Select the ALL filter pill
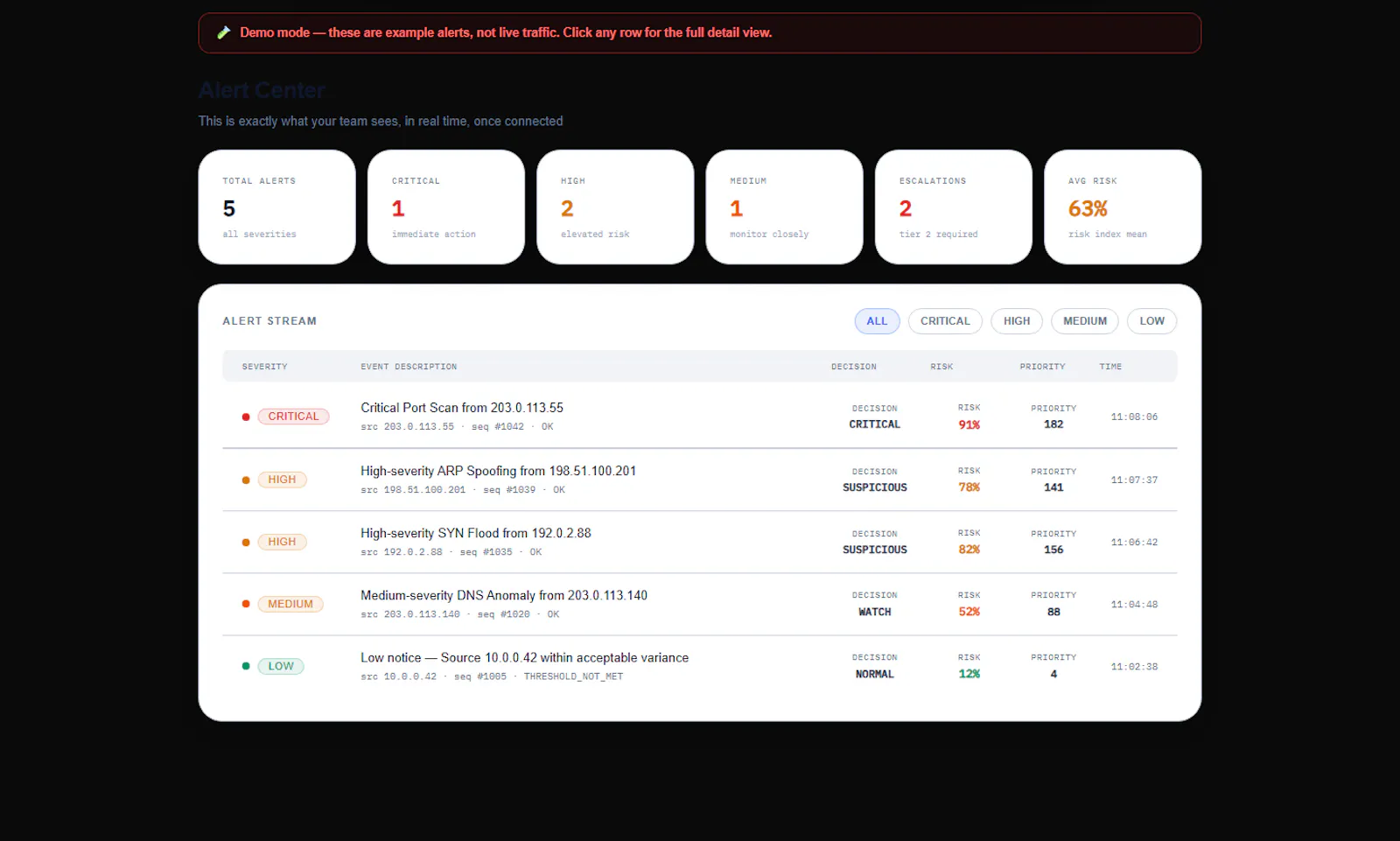Viewport: 1400px width, 841px height. coord(877,321)
